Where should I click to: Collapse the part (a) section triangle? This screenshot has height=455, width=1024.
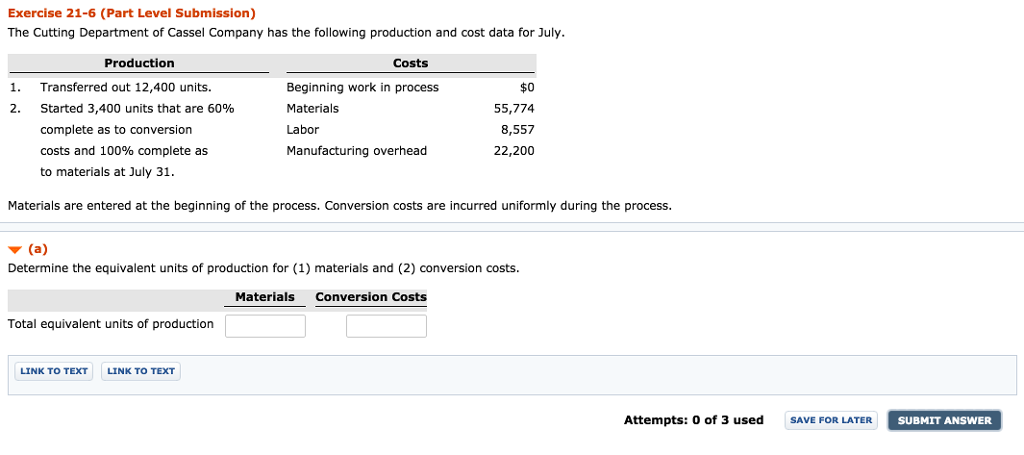[x=15, y=250]
